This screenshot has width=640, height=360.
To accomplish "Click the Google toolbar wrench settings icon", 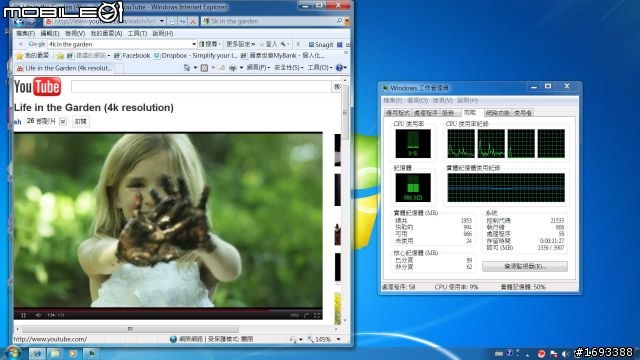I will click(283, 44).
